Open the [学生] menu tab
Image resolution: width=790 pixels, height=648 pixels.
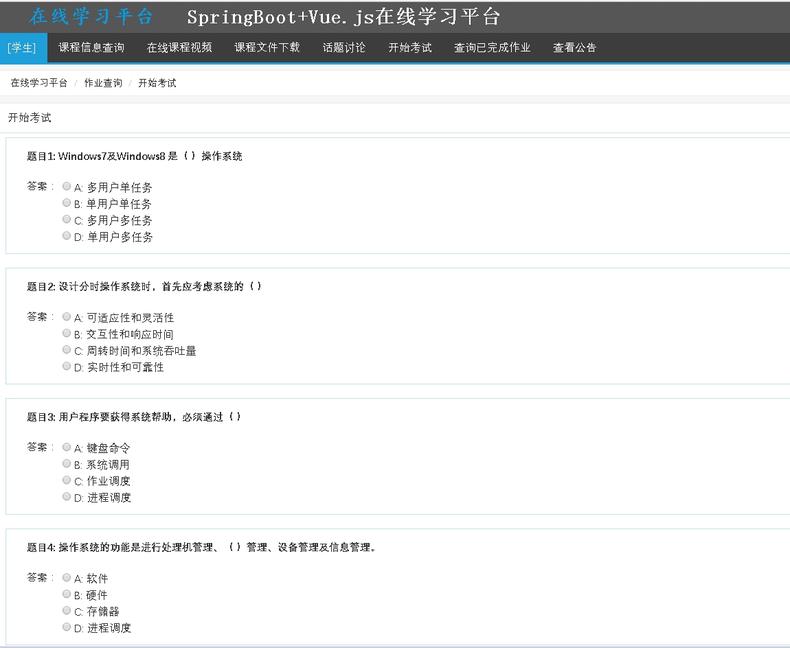tap(23, 48)
